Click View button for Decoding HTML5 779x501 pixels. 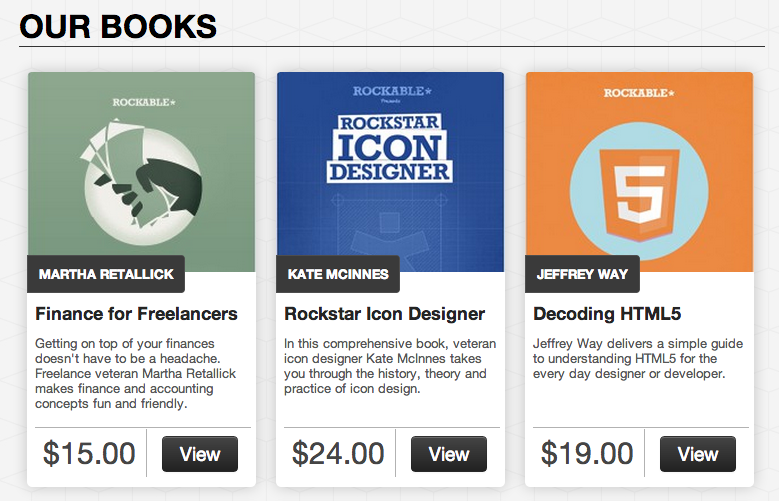(x=698, y=454)
